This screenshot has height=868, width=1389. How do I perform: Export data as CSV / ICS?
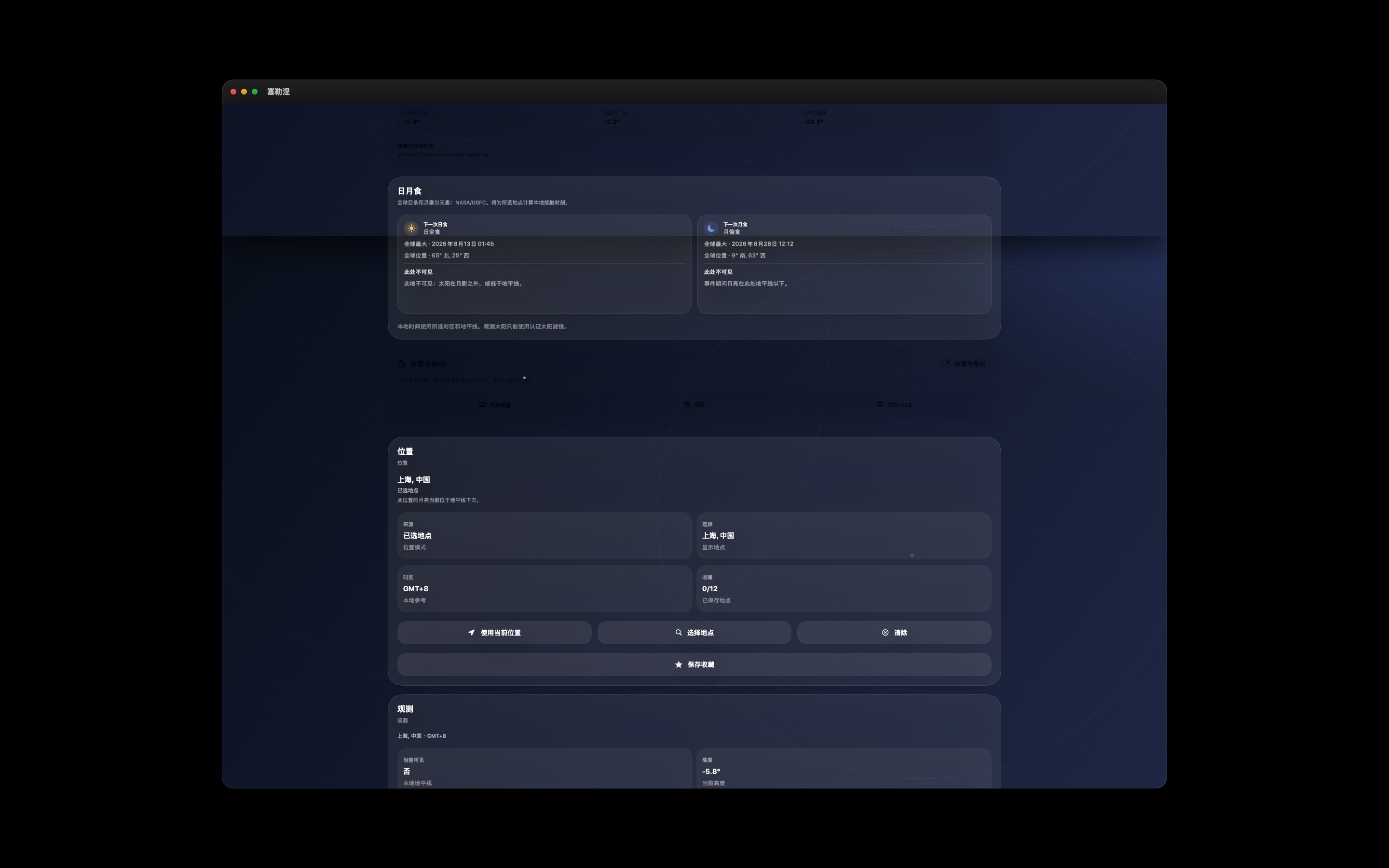pyautogui.click(x=894, y=405)
